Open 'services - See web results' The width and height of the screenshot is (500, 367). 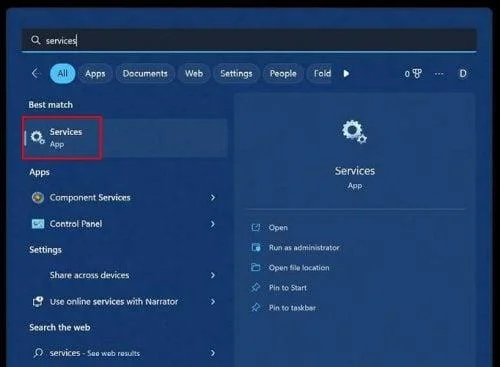125,353
